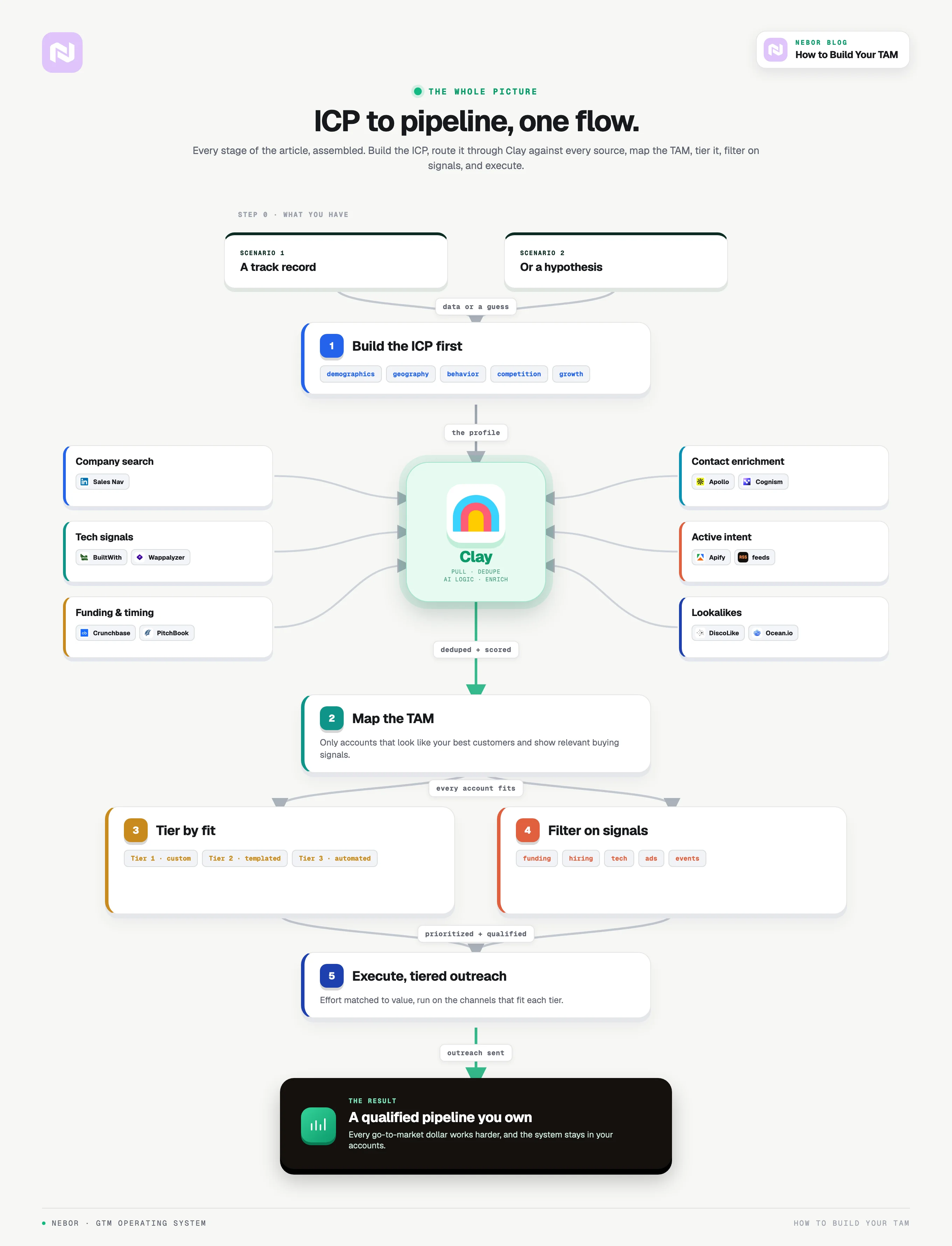
Task: Click the Apollo icon in Contact enrichment
Action: (700, 482)
